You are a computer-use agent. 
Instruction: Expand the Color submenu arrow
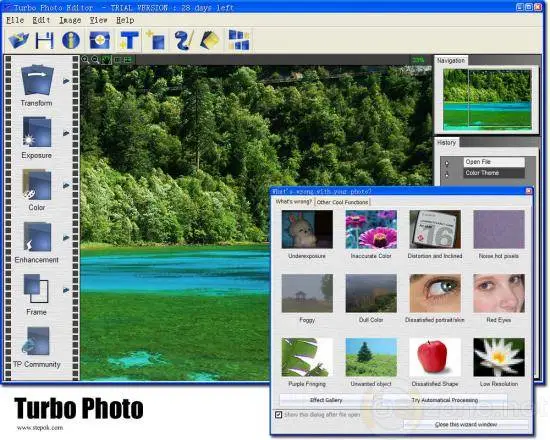[66, 185]
